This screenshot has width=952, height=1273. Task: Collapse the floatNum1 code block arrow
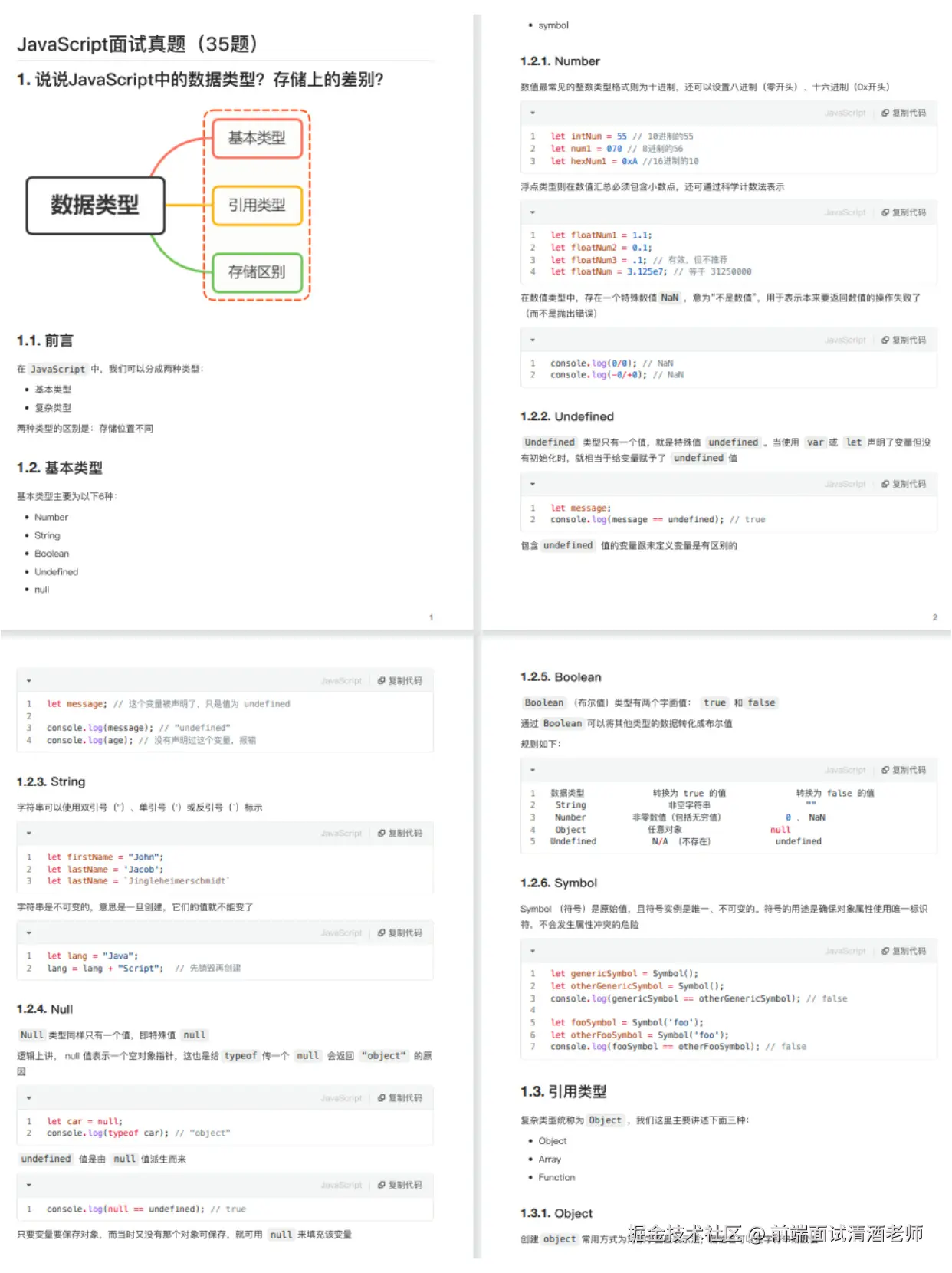(533, 212)
